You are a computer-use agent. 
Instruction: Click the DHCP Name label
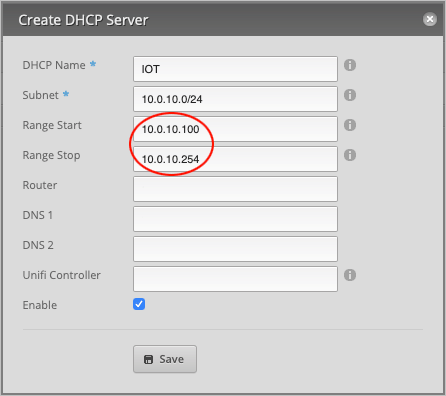[x=54, y=65]
